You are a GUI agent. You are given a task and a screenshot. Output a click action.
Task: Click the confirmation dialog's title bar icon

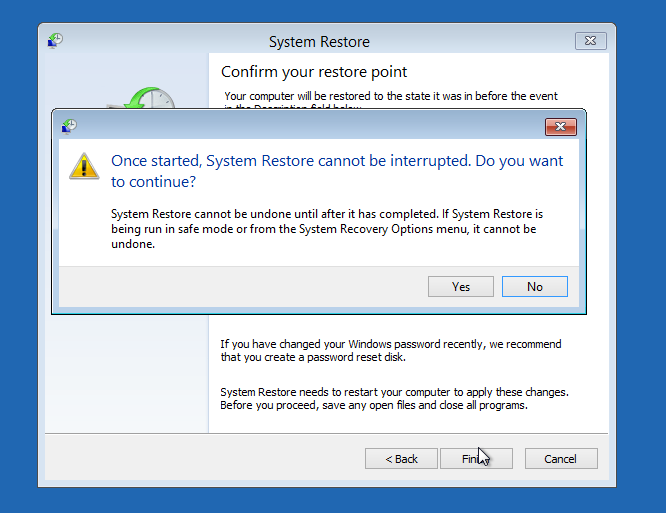coord(69,126)
